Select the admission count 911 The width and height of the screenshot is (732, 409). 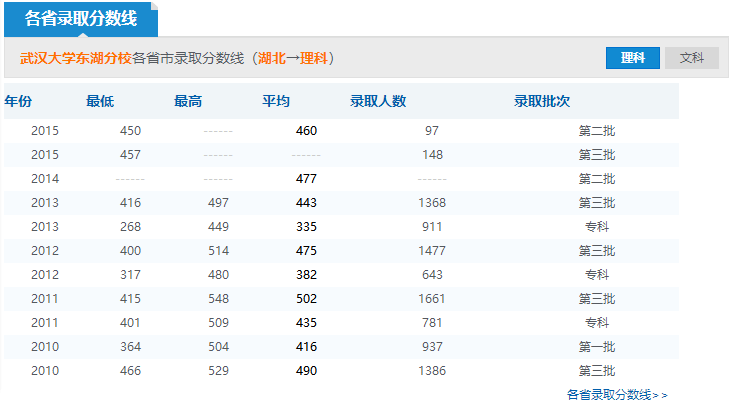point(432,227)
